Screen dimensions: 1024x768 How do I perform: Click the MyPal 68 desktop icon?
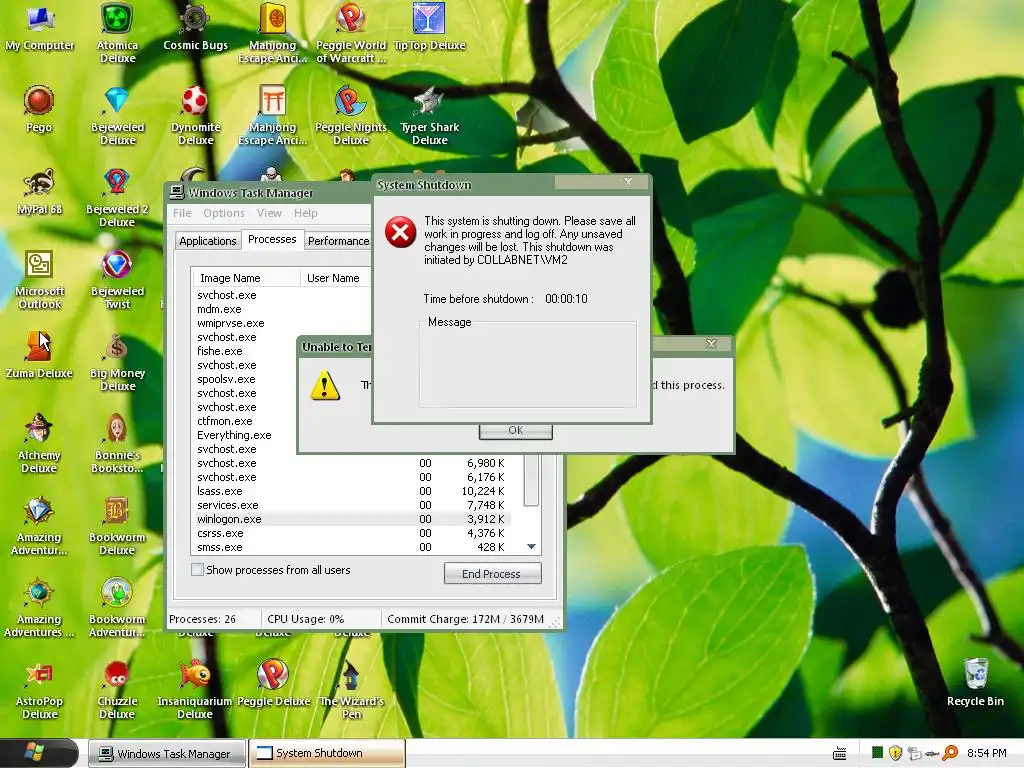(x=39, y=191)
